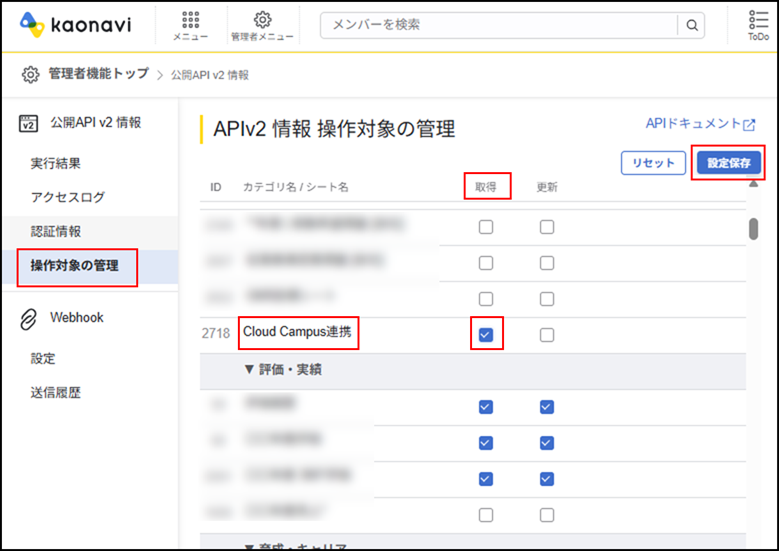779x551 pixels.
Task: Click the ID 2718 cell
Action: click(216, 333)
